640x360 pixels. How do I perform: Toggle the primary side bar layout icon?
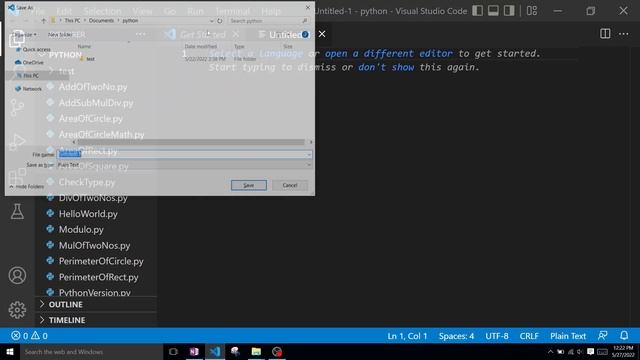click(x=478, y=11)
